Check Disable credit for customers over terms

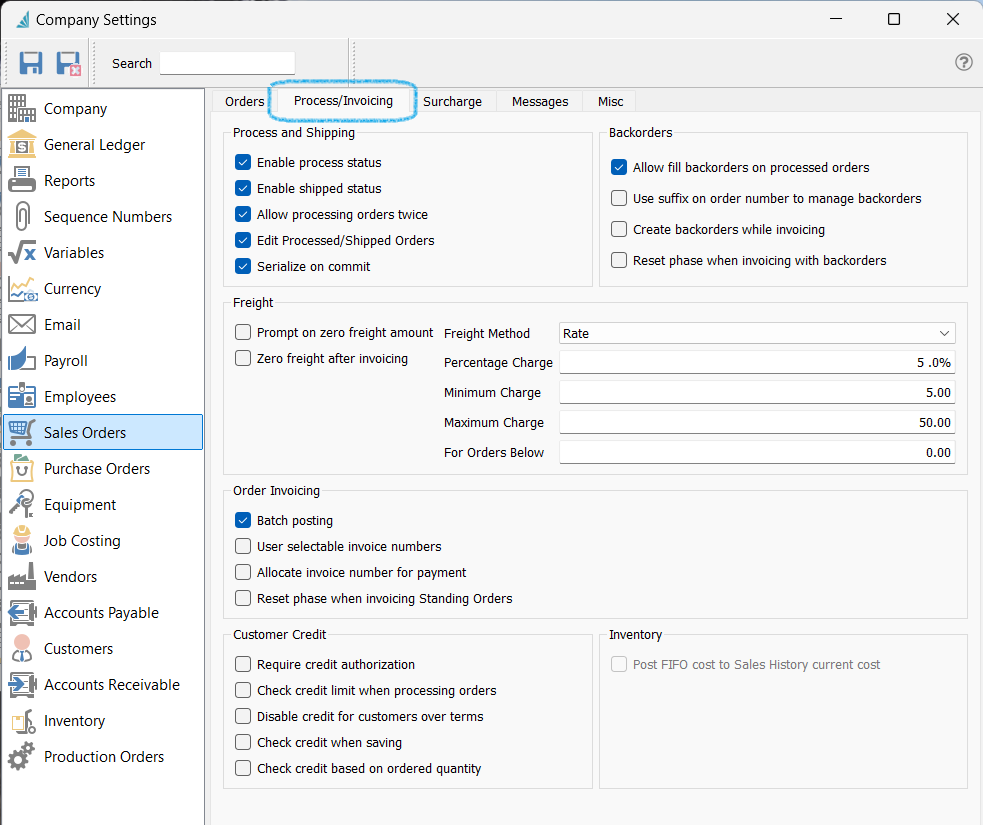tap(243, 717)
